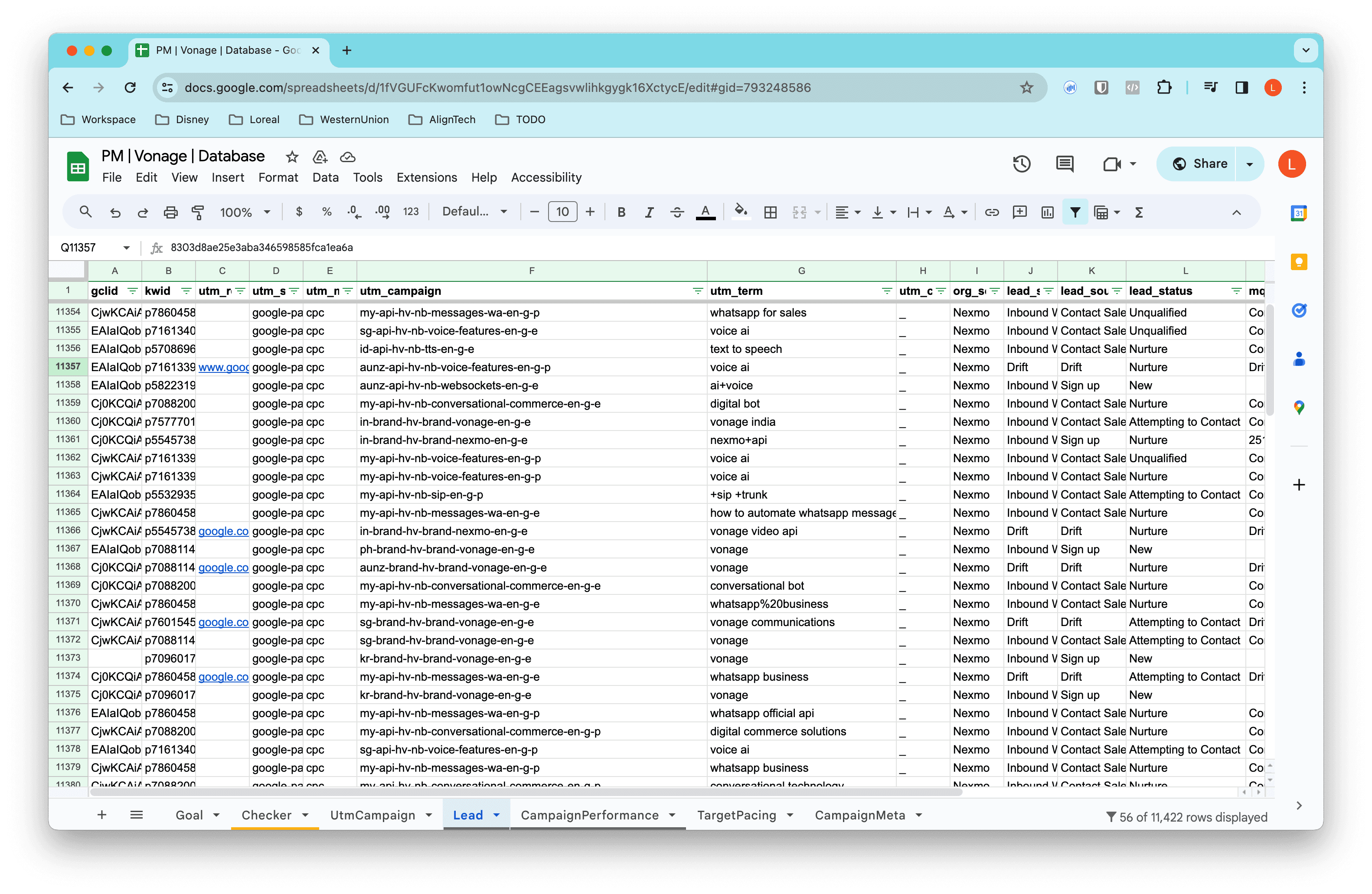The image size is (1372, 894).
Task: Toggle italic formatting
Action: 649,212
